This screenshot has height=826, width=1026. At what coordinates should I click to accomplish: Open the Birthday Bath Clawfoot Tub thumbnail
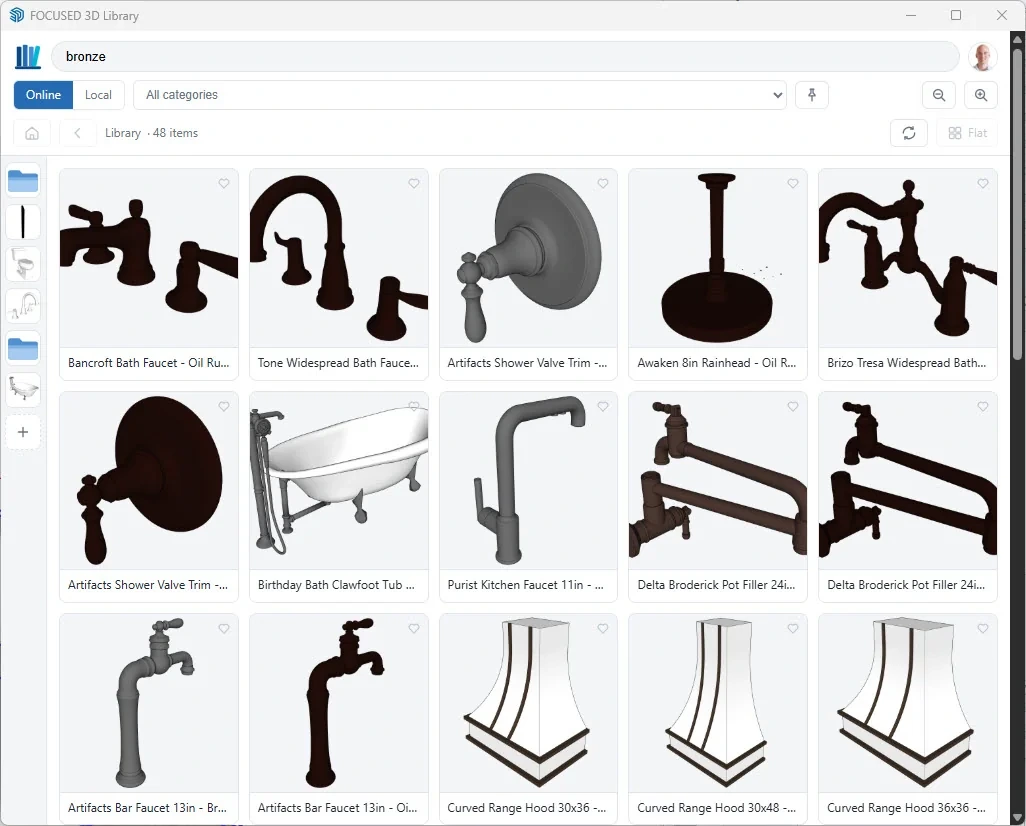(339, 481)
